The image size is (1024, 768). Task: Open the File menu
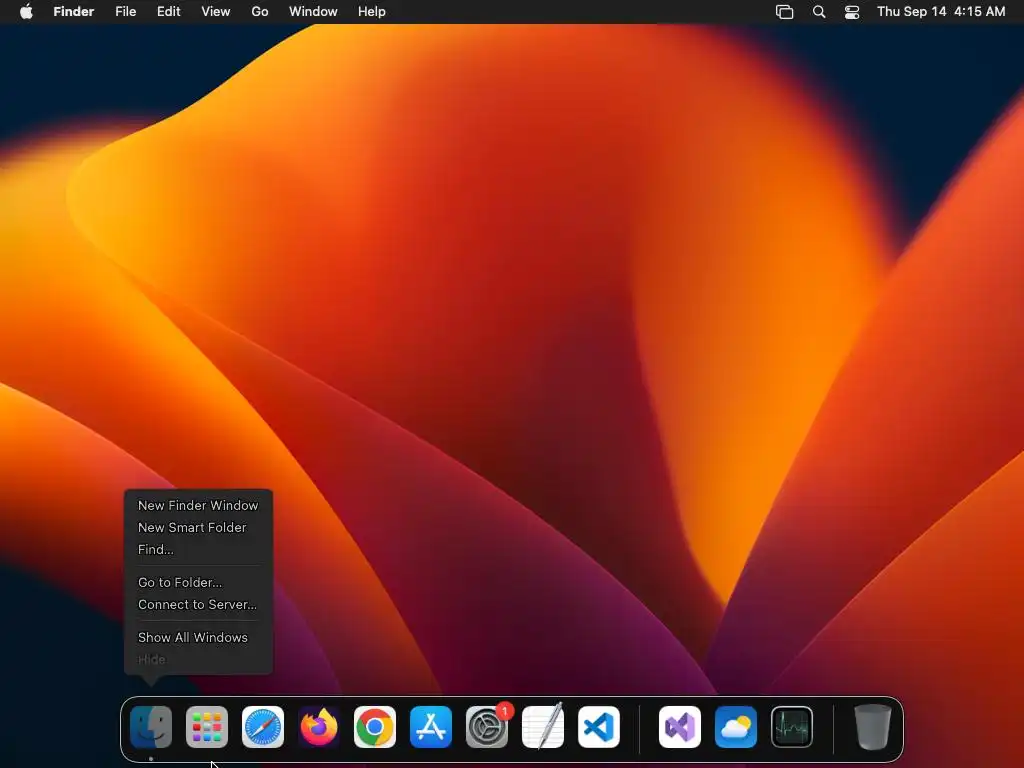coord(125,12)
